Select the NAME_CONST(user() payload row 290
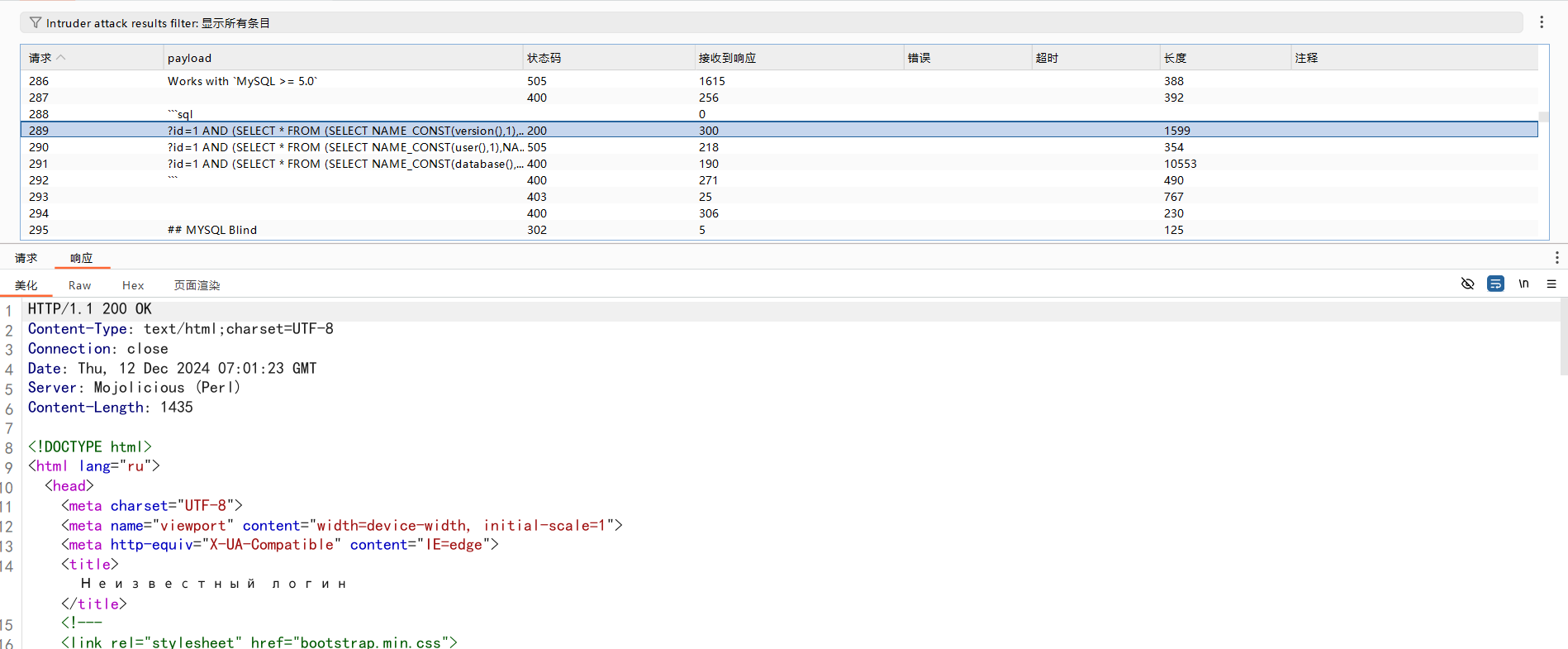Screen dimensions: 1568x649 pos(779,147)
